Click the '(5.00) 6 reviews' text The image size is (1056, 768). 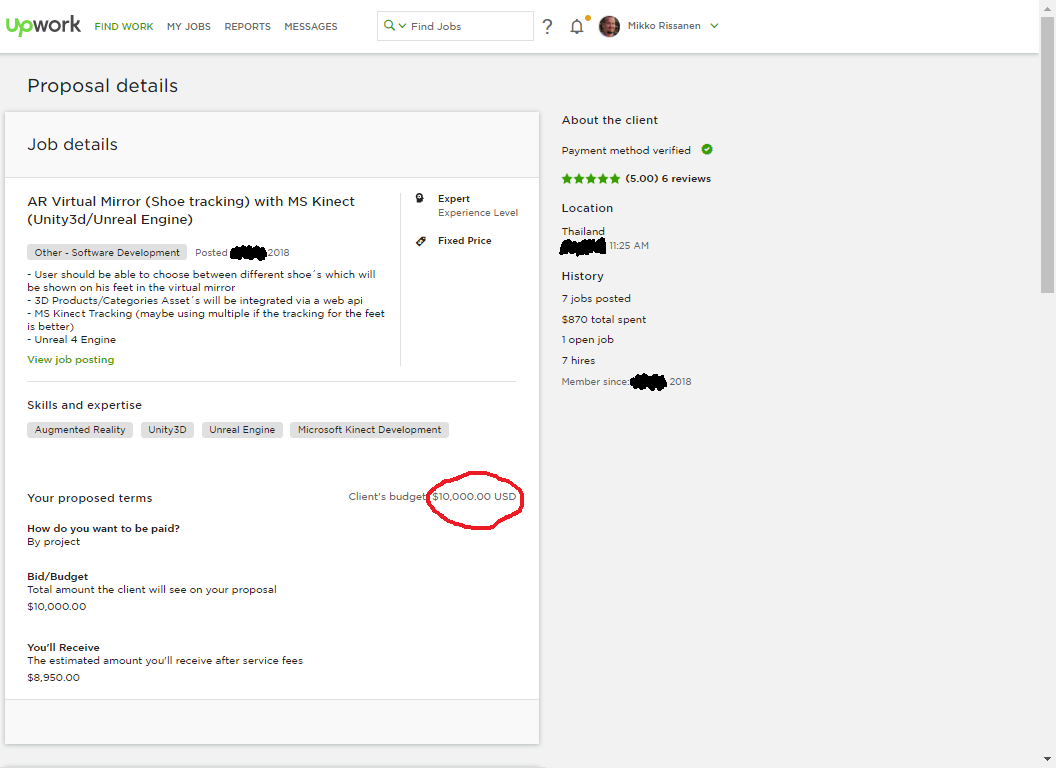click(668, 179)
